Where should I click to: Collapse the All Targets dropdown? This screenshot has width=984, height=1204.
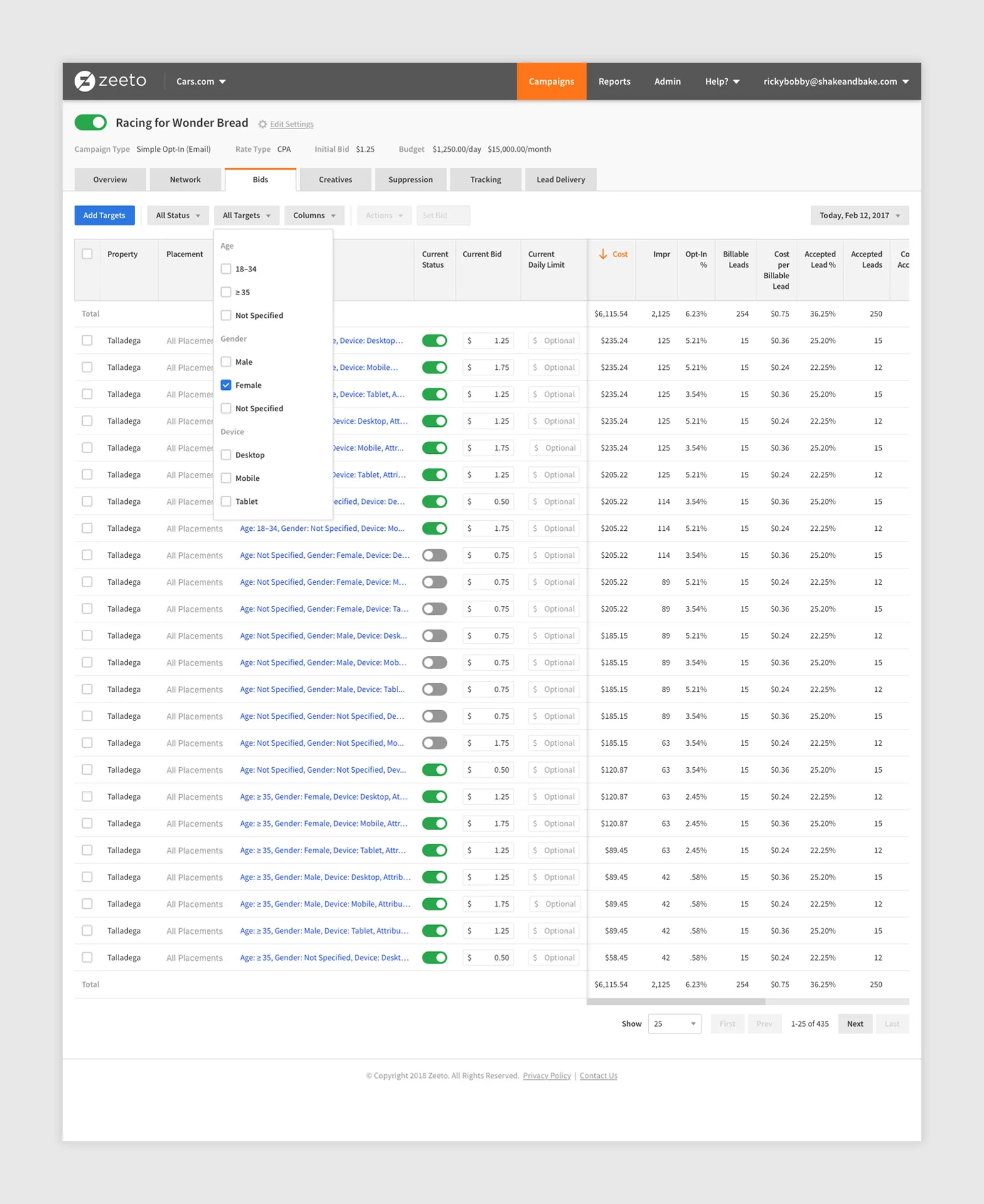tap(246, 216)
